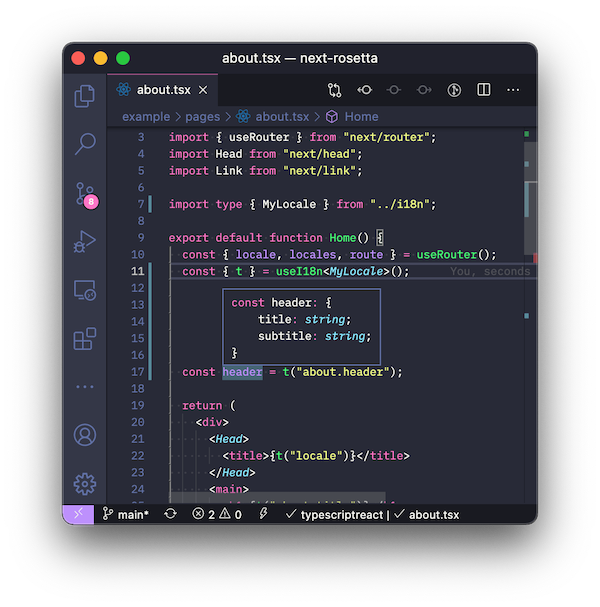Click 'example' in the breadcrumb
600x607 pixels.
coord(146,117)
